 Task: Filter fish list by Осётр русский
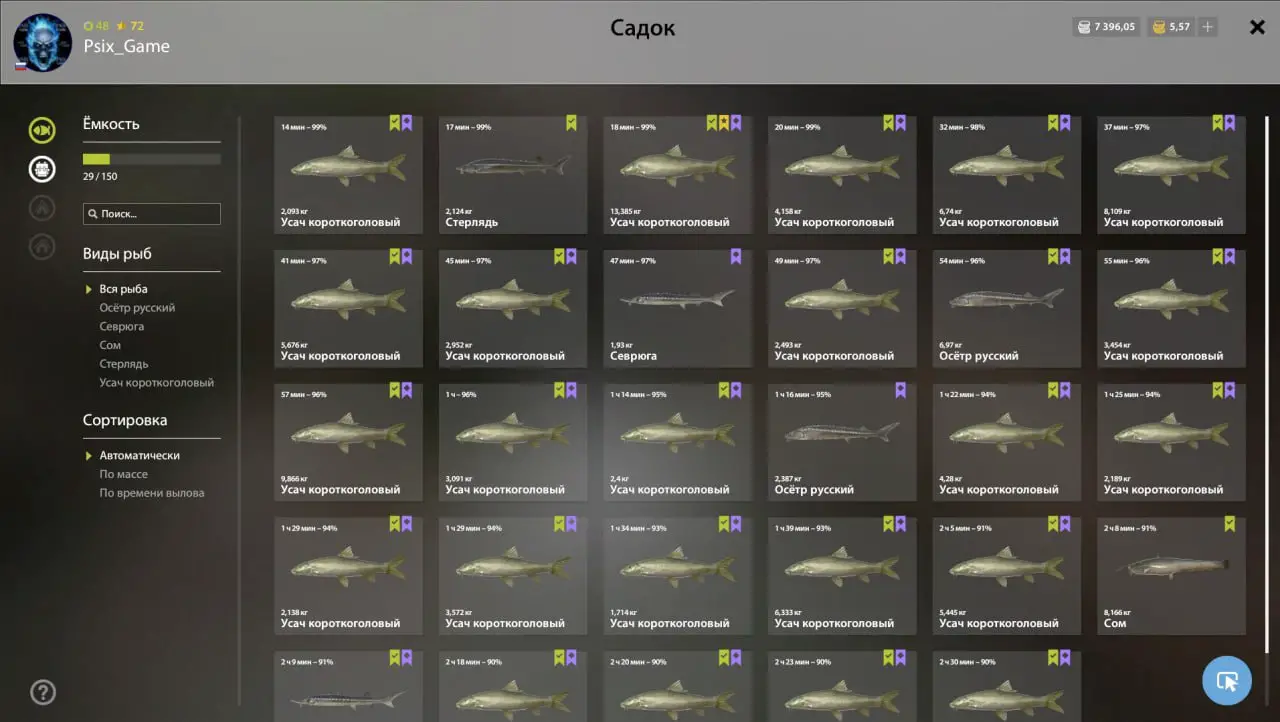[137, 308]
